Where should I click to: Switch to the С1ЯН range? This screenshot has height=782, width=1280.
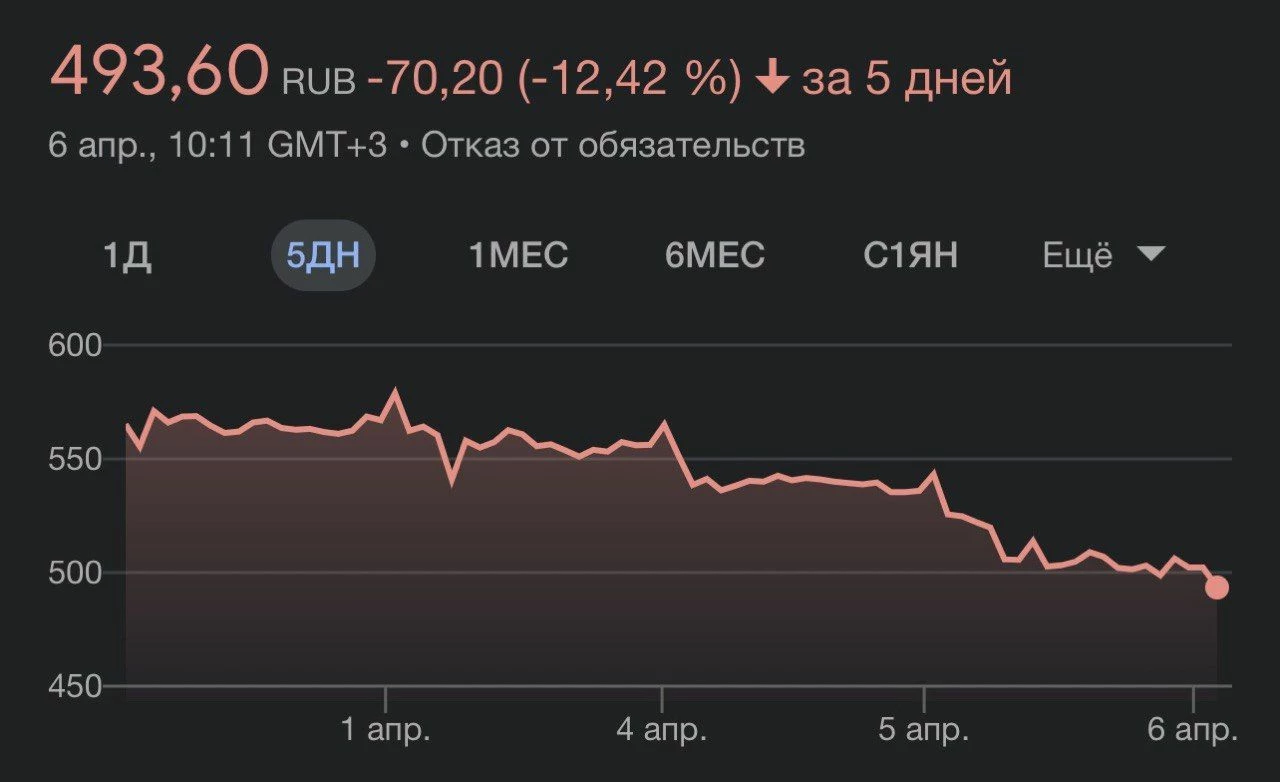click(911, 256)
